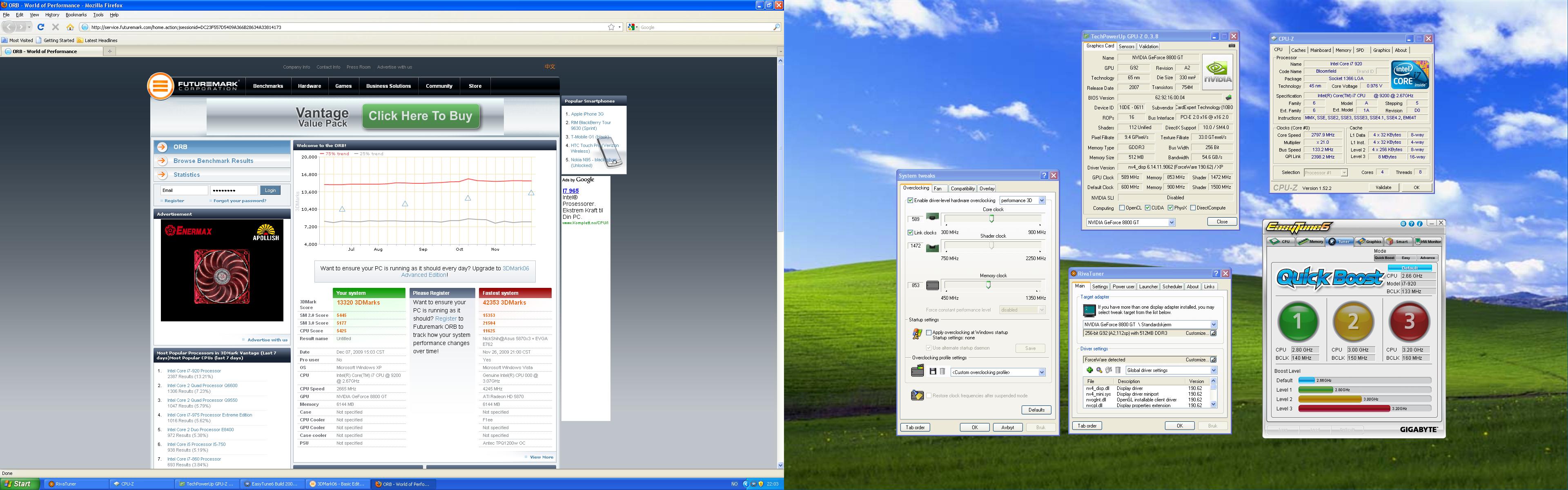Enable Apply overclocking at Windows startup
This screenshot has width=1568, height=490.
(x=929, y=332)
